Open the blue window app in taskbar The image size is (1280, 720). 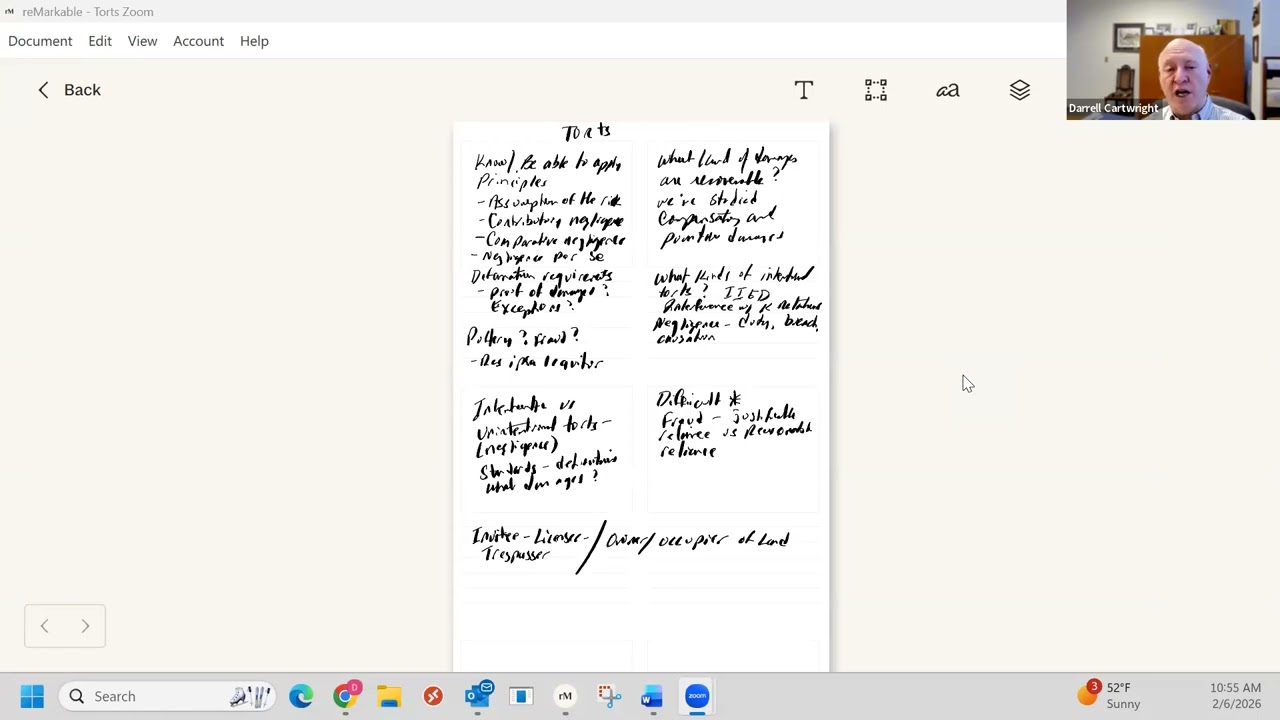521,696
